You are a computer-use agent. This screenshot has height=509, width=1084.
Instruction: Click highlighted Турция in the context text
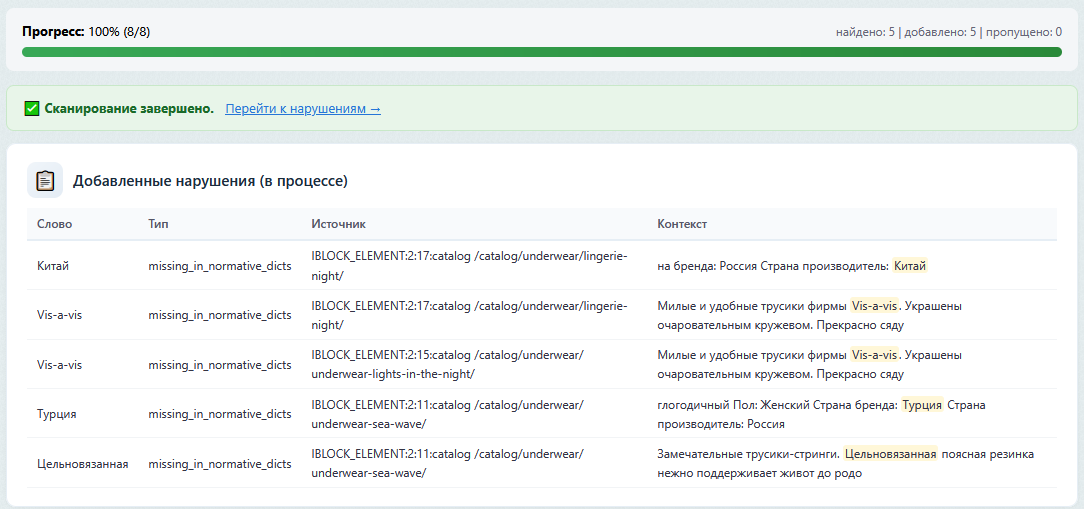(x=921, y=405)
